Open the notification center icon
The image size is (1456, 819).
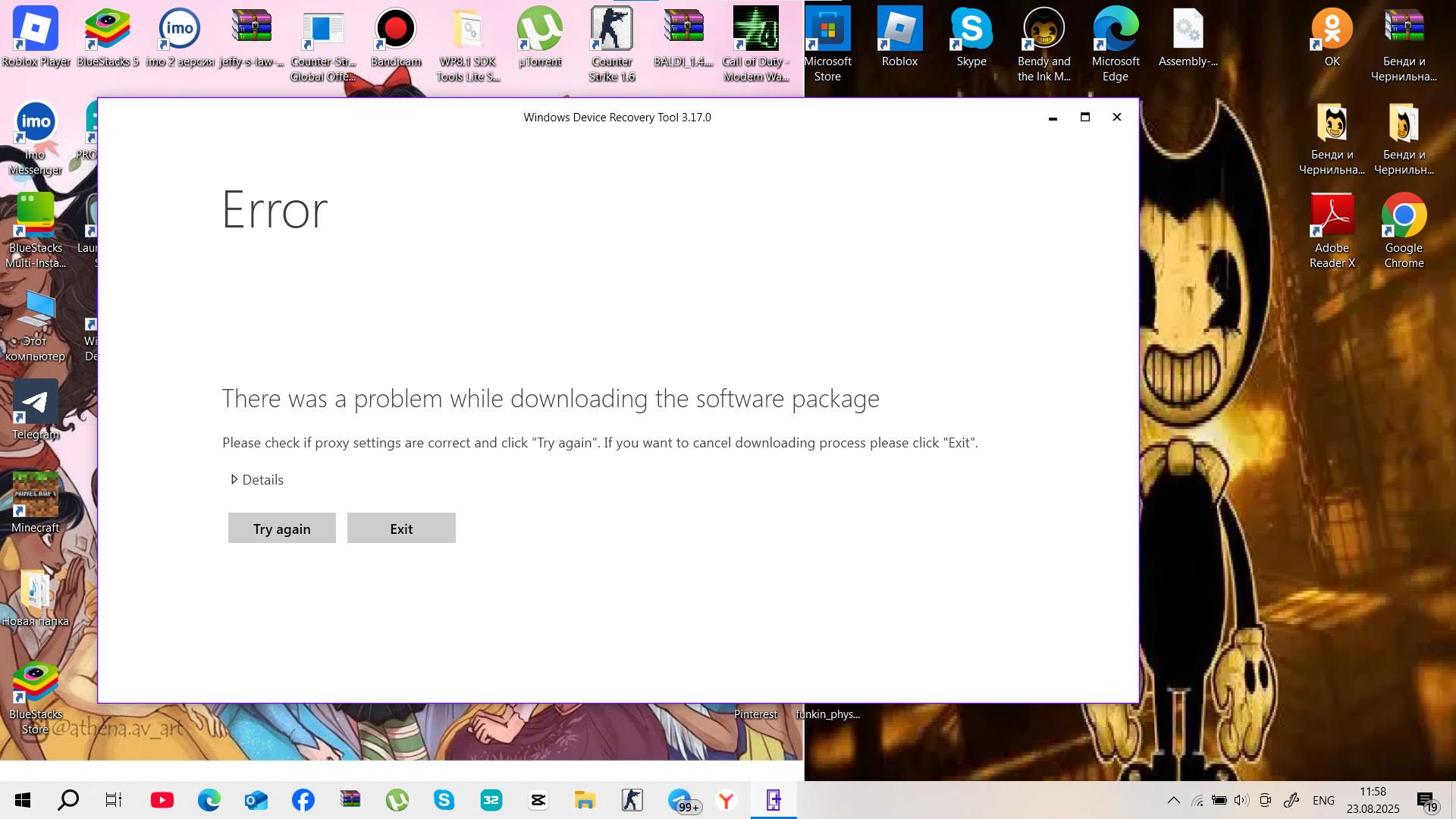coord(1426,801)
